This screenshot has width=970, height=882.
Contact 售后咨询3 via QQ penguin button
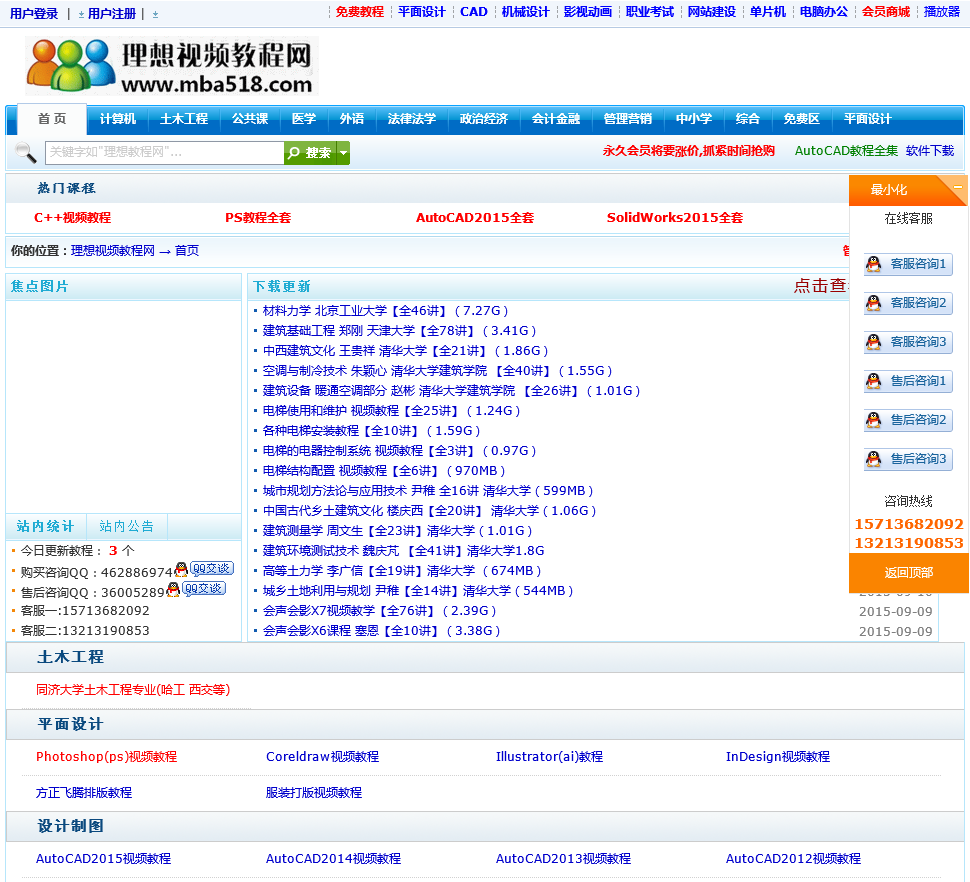point(908,459)
